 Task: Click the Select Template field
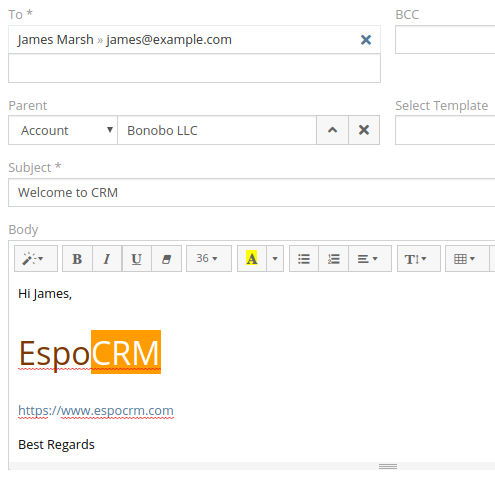pos(445,130)
